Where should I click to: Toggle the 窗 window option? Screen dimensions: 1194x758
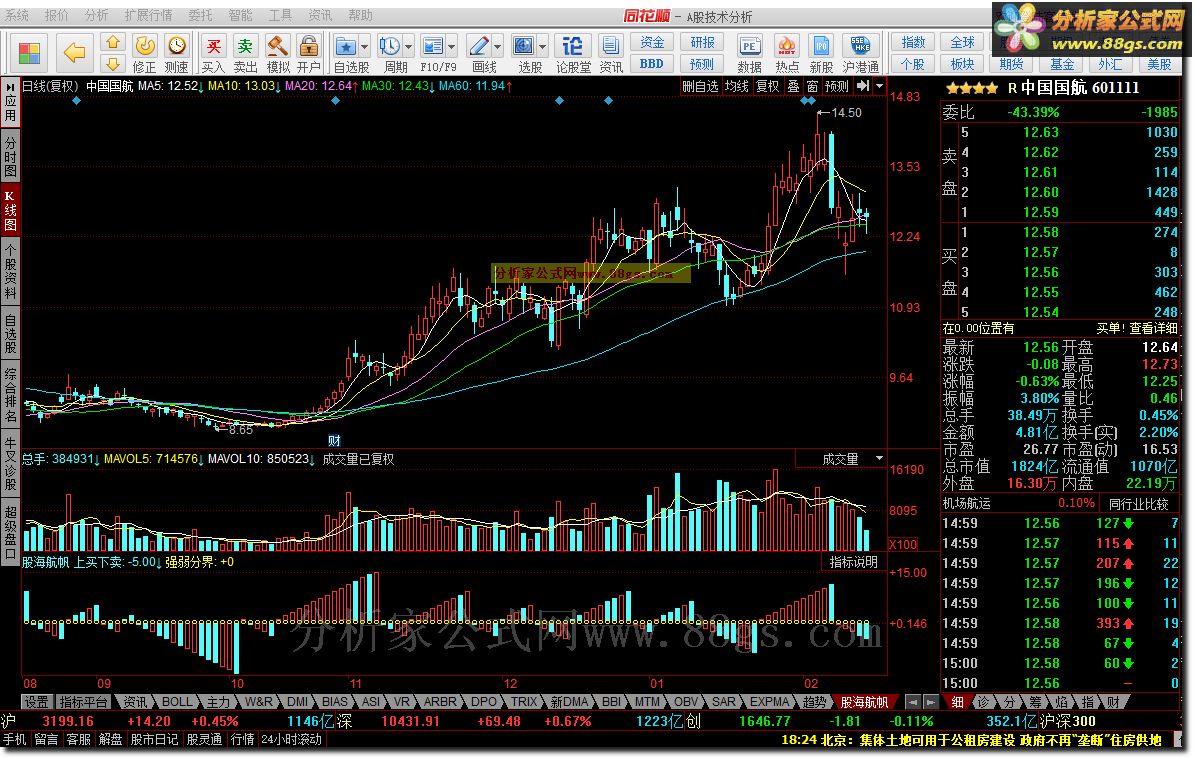812,86
